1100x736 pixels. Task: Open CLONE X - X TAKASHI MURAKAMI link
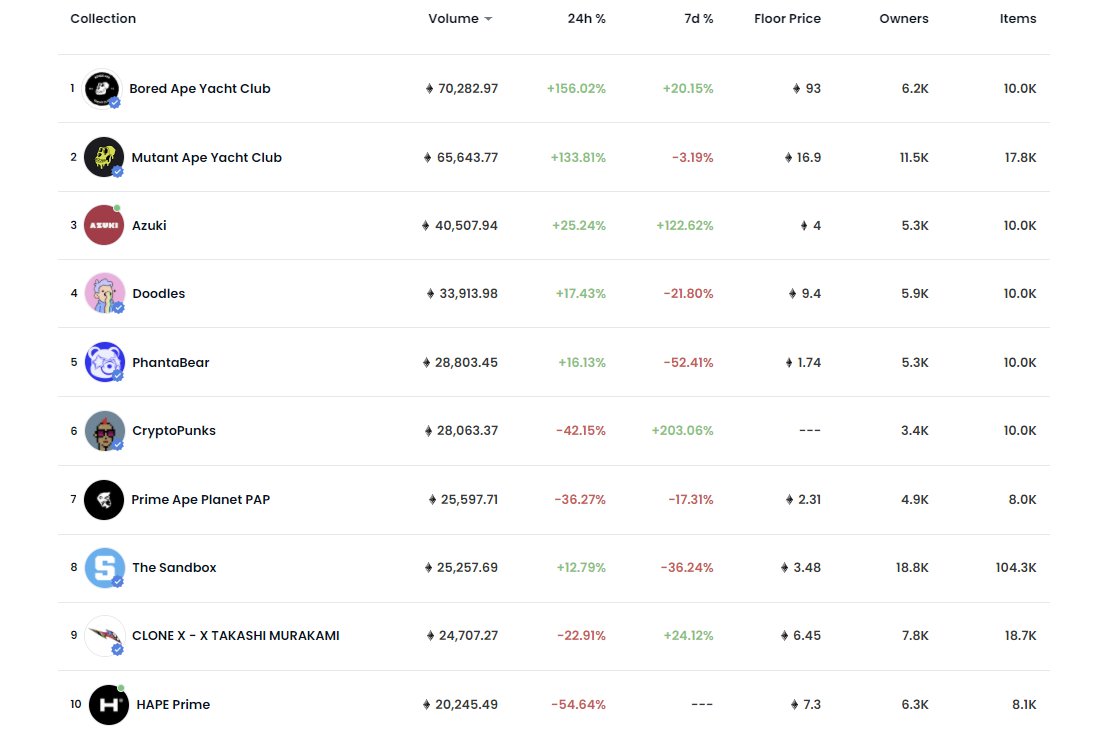(x=236, y=636)
